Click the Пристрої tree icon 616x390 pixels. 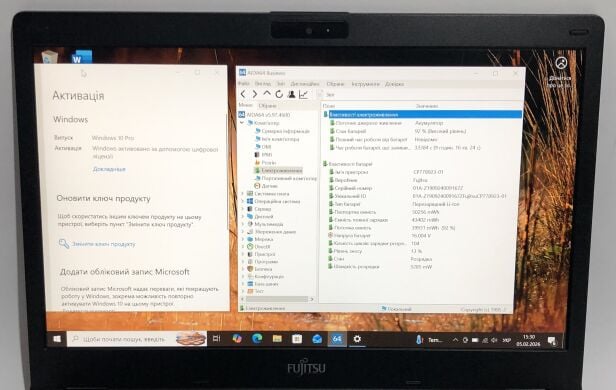click(x=250, y=254)
